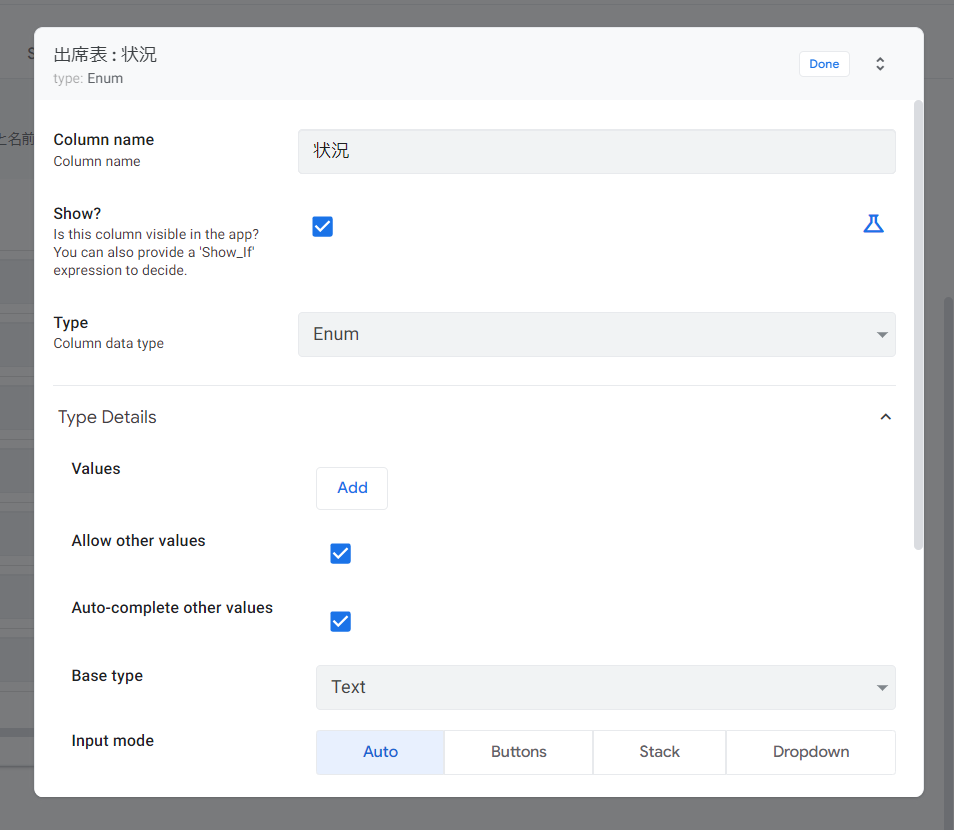Uncheck Auto-complete other values

point(341,621)
